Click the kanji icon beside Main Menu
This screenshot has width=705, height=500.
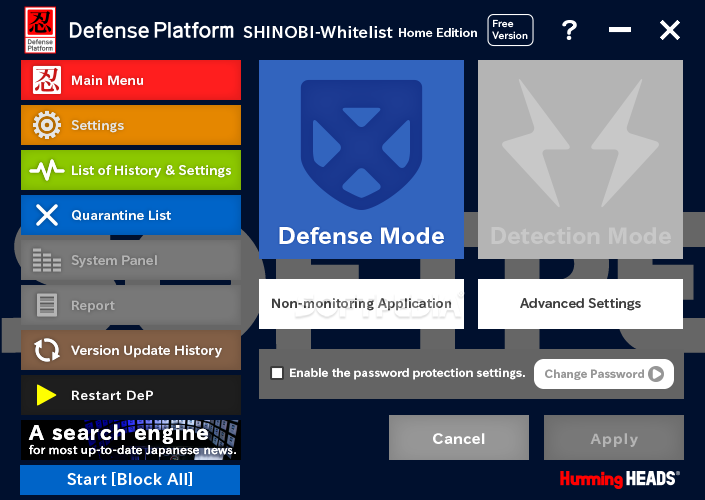click(47, 80)
